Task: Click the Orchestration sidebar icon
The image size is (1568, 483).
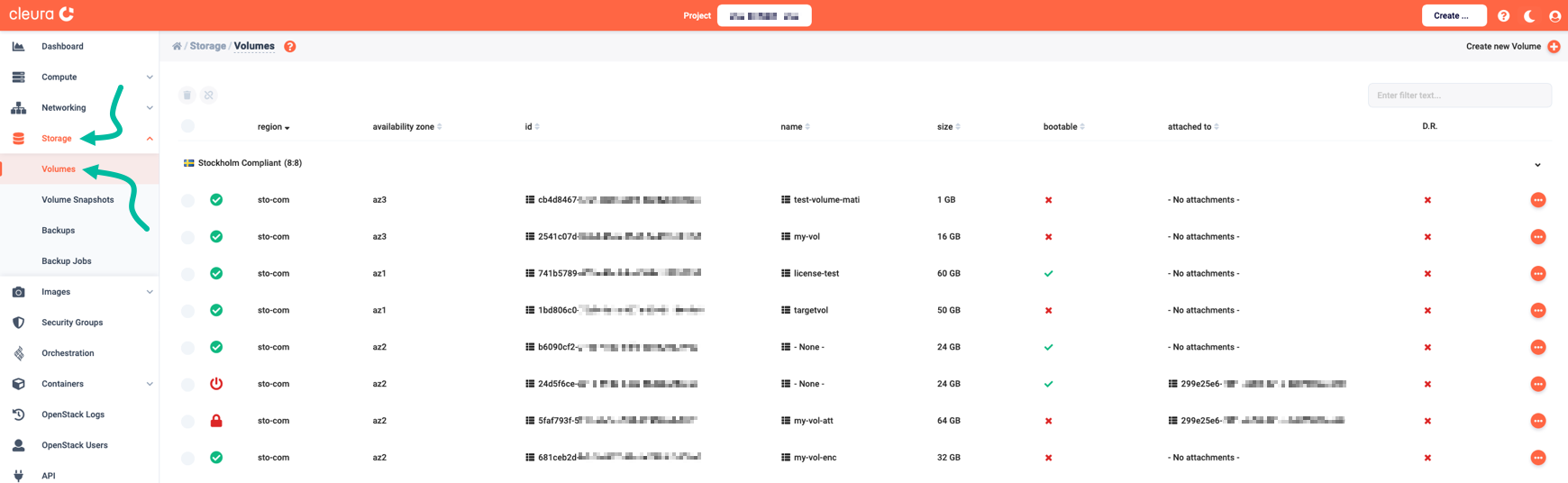Action: (18, 353)
